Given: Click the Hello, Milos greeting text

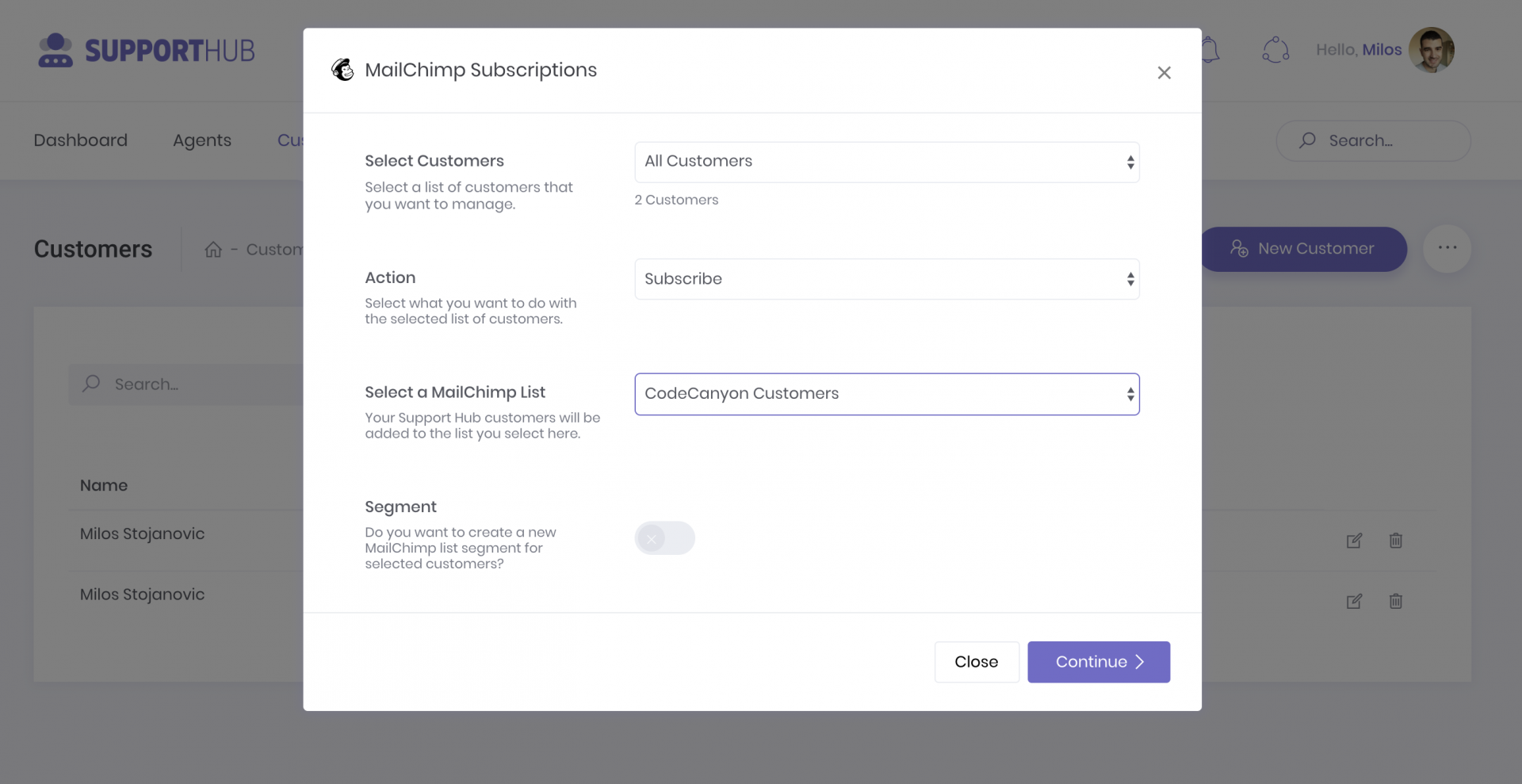Looking at the screenshot, I should tap(1359, 50).
